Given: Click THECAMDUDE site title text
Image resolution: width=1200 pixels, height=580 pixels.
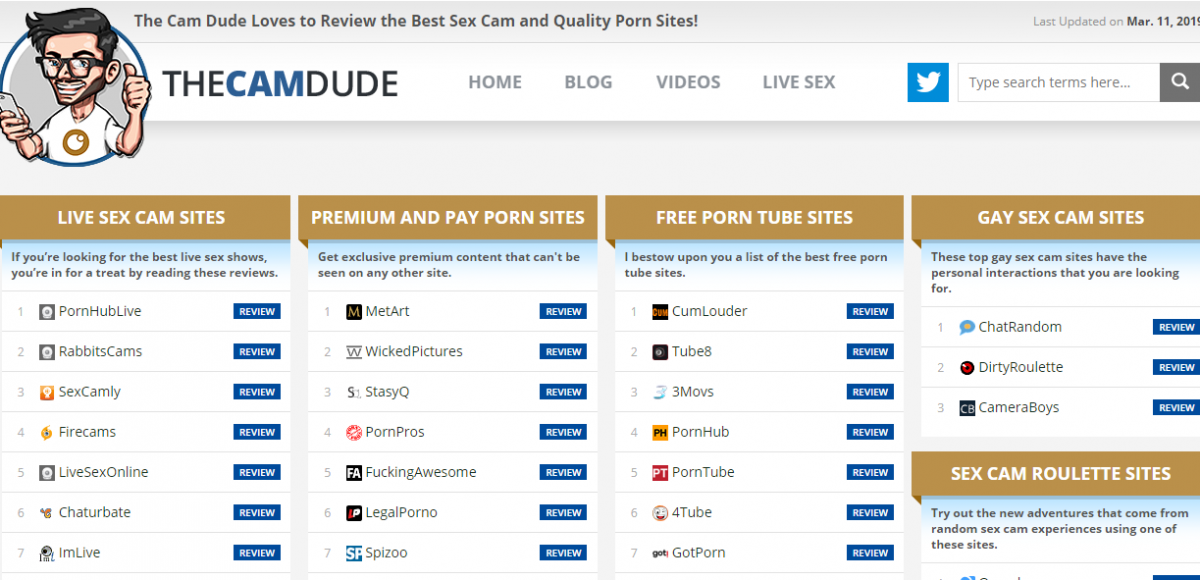Looking at the screenshot, I should click(x=280, y=83).
